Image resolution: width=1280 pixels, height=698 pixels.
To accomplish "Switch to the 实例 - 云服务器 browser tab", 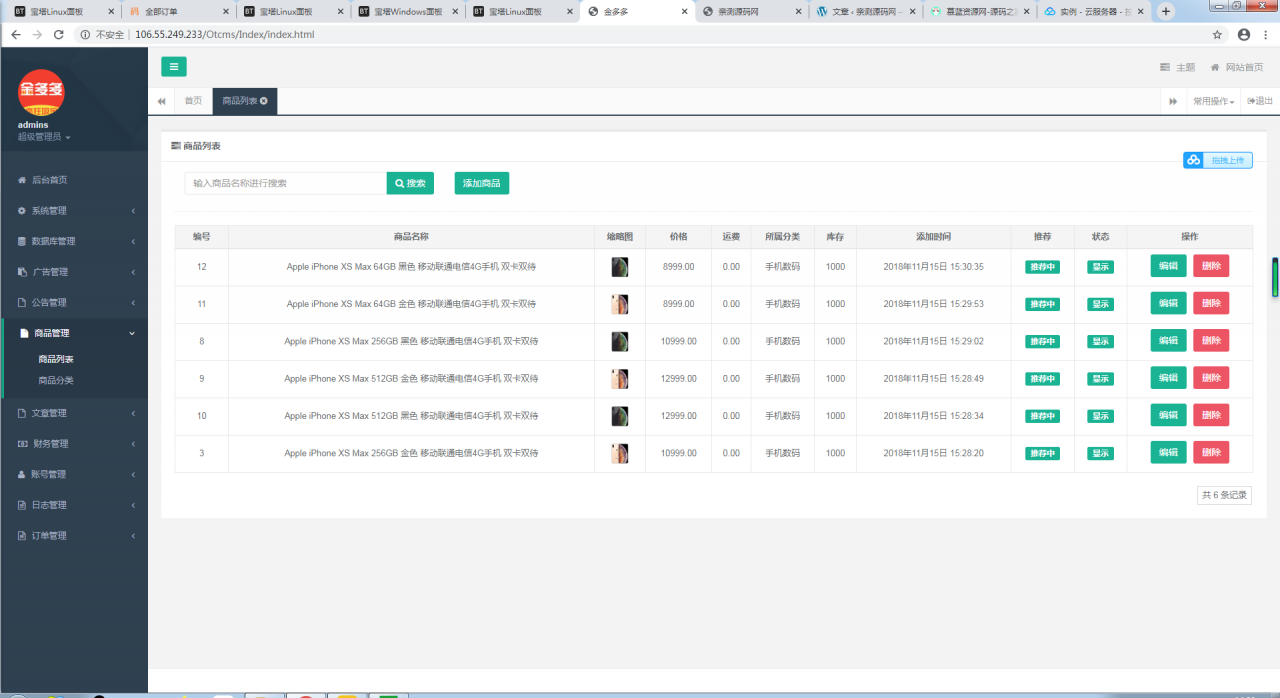I will click(1092, 12).
